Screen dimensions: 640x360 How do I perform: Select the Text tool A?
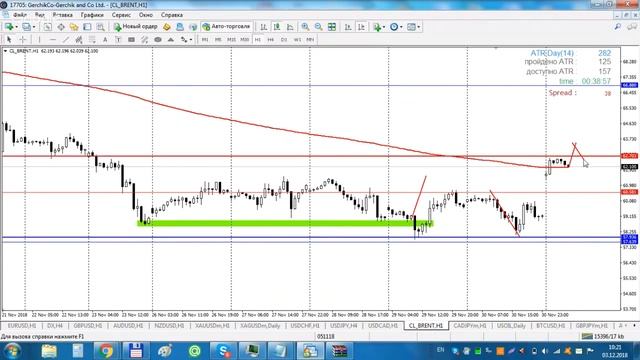click(x=105, y=40)
